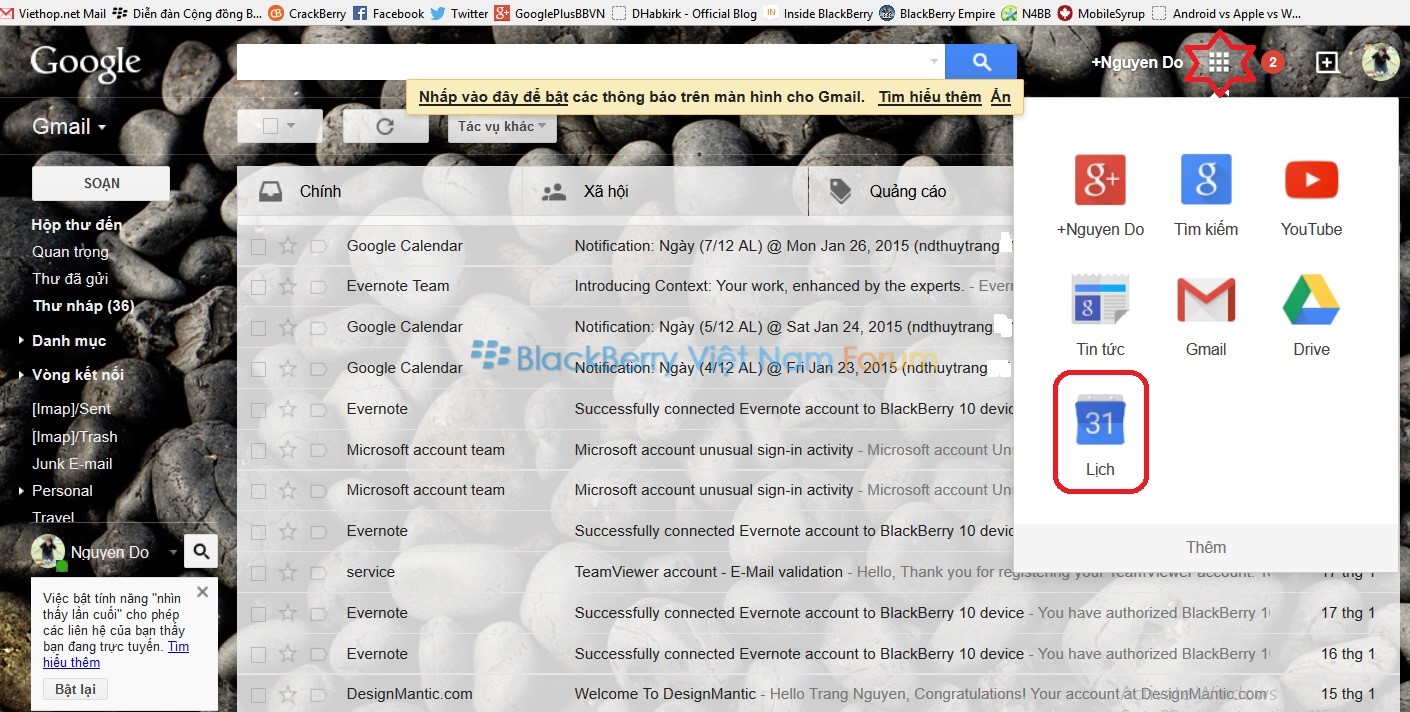Open Facebook bookmark in bookmarks bar
1410x712 pixels.
(x=388, y=13)
